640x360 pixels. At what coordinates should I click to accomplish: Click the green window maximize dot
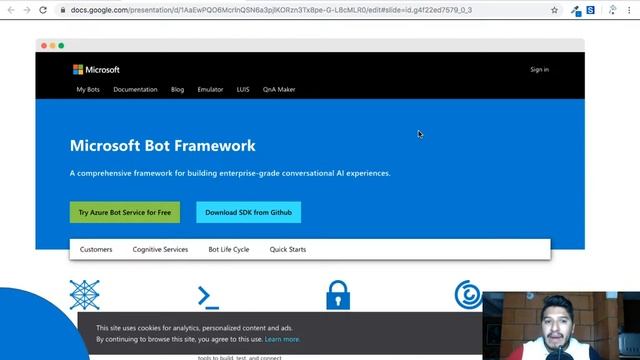coord(61,46)
